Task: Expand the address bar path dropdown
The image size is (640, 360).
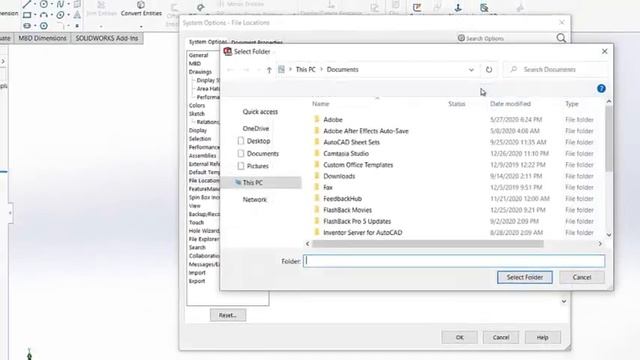Action: pos(471,70)
